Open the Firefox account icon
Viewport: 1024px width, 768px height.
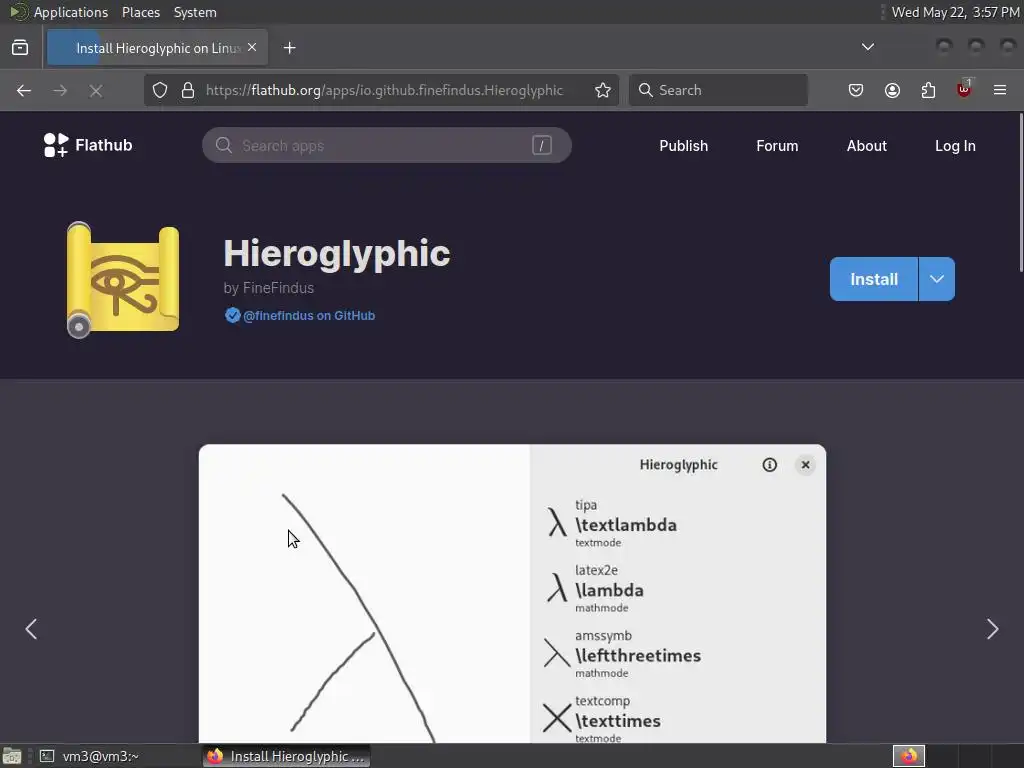pyautogui.click(x=892, y=90)
